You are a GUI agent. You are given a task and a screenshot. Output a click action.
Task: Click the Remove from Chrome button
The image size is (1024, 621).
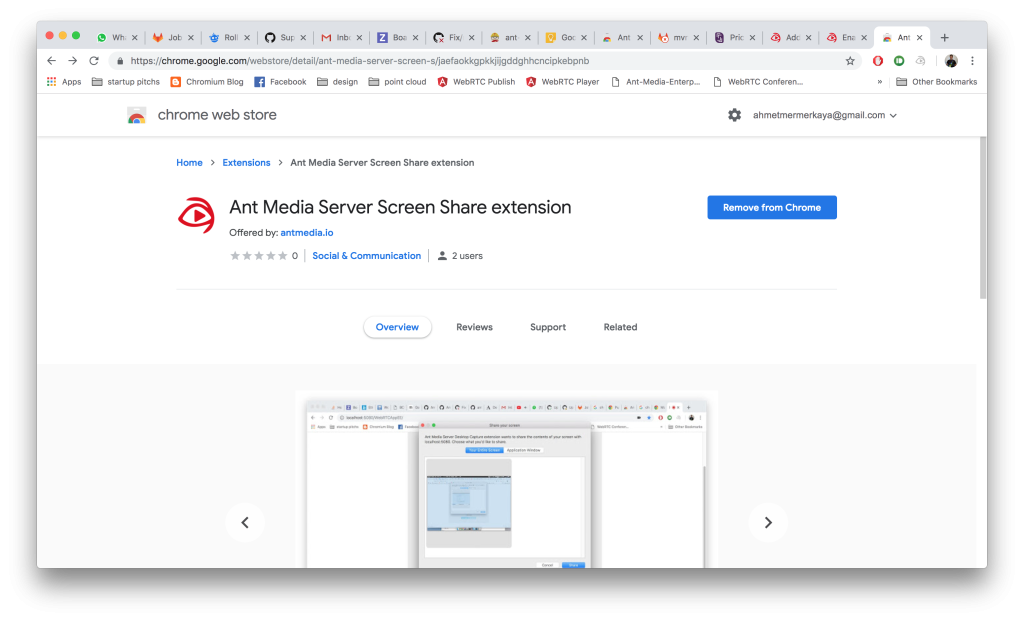pos(772,208)
